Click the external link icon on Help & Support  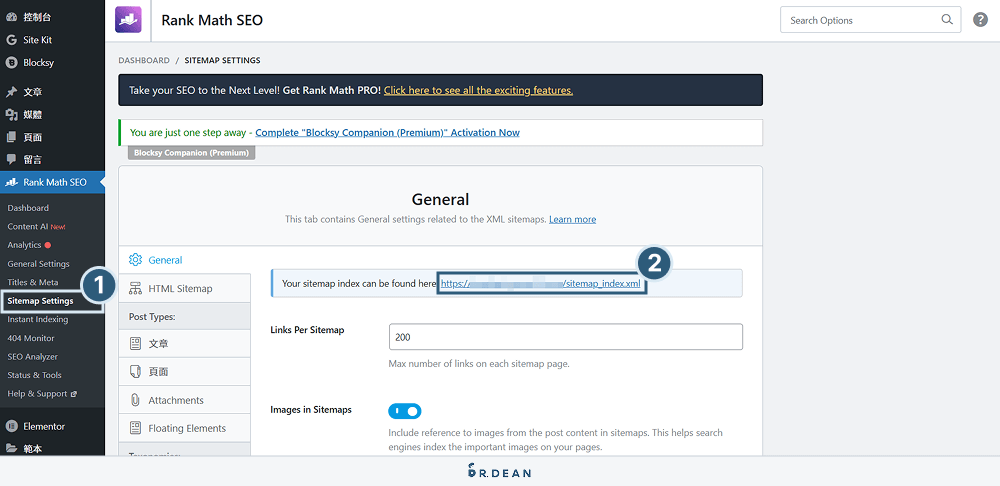(73, 394)
